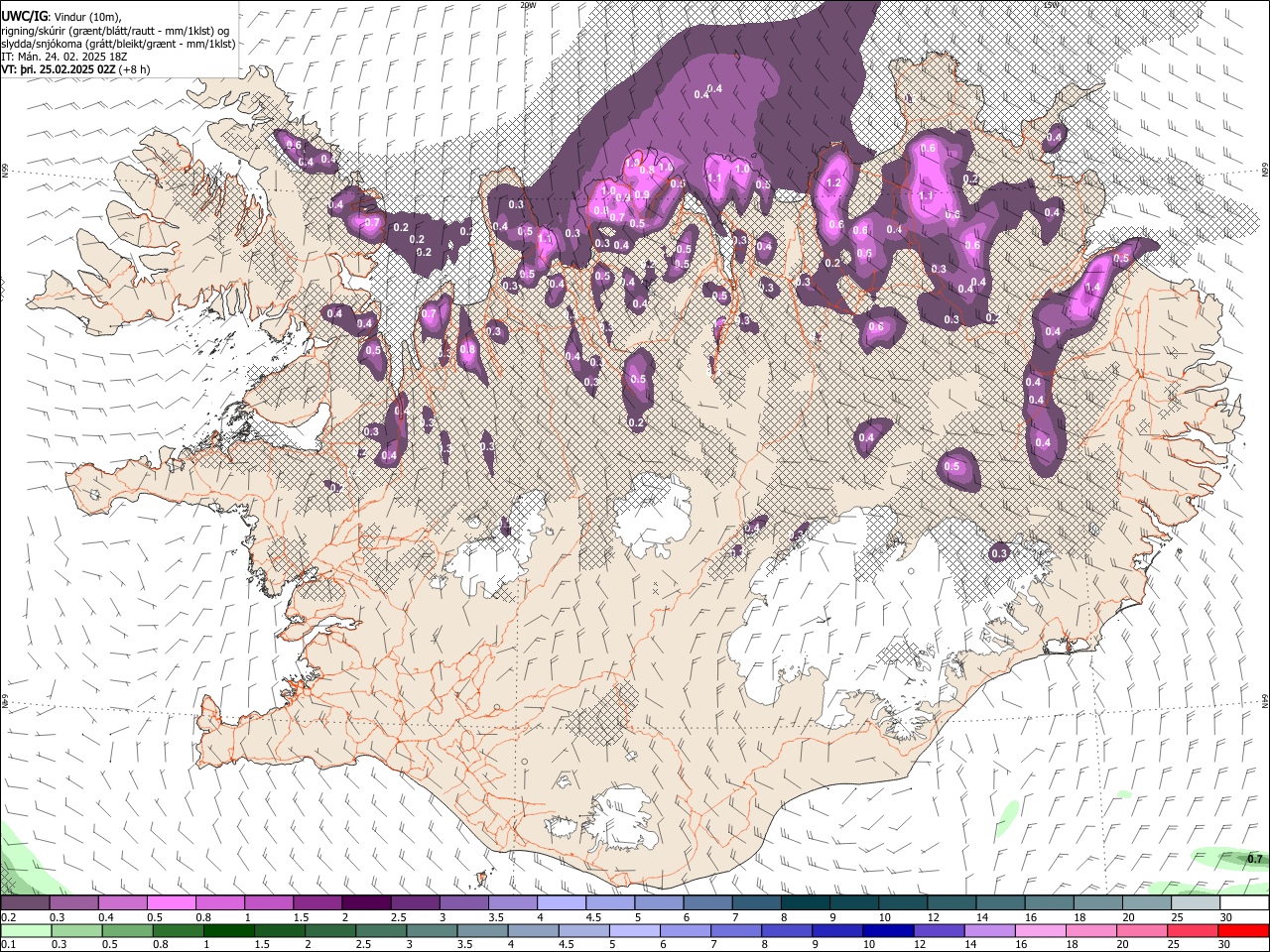The width and height of the screenshot is (1270, 952).
Task: Click the pale grey swatch at 25 in upper legend
Action: [x=1197, y=903]
